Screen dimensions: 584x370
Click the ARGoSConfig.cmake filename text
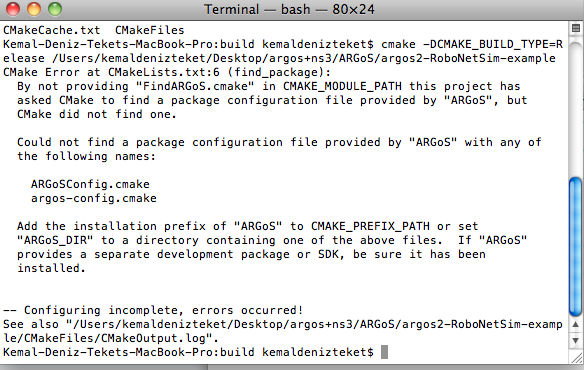[90, 184]
